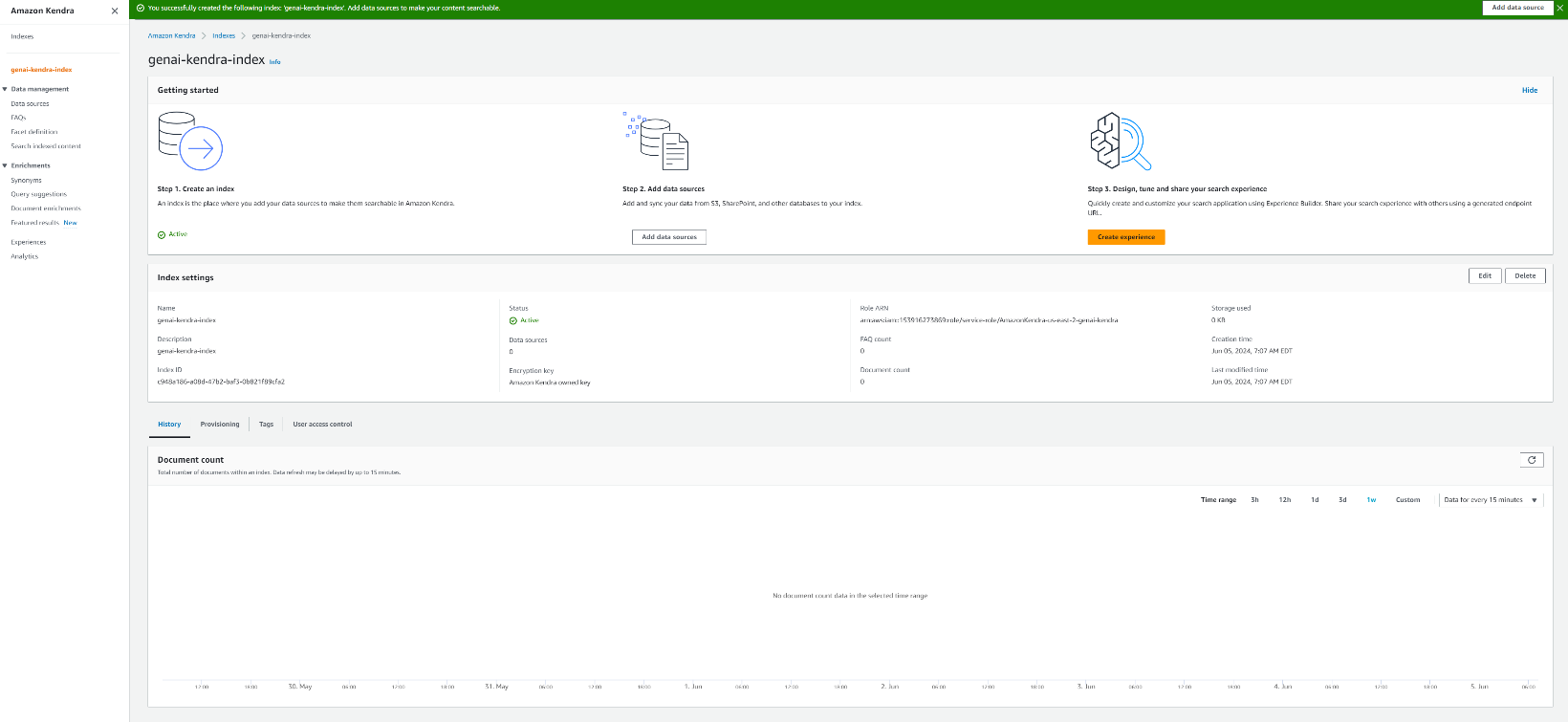Refresh the Document count chart

pos(1532,460)
